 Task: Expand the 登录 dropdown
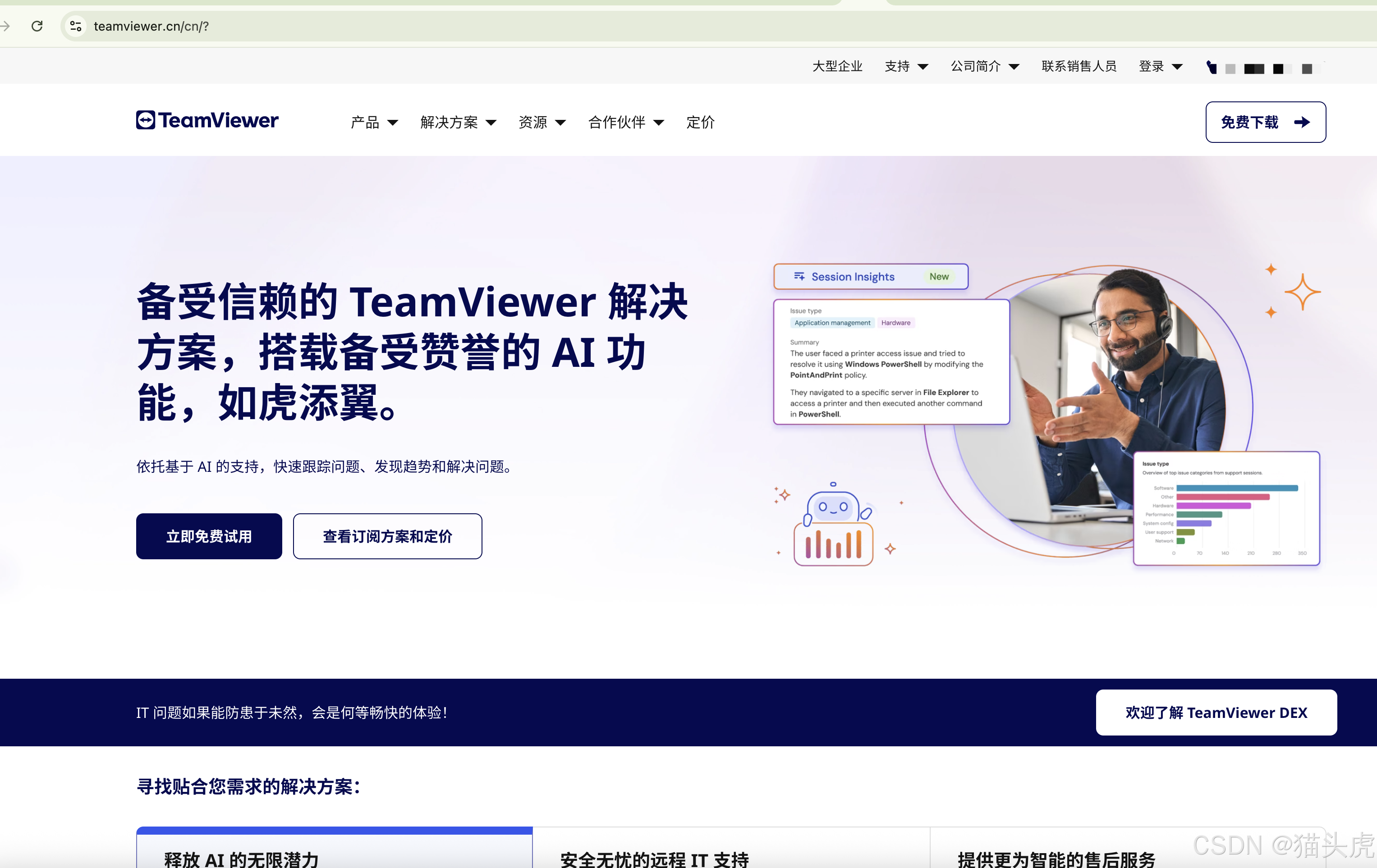coord(1160,66)
